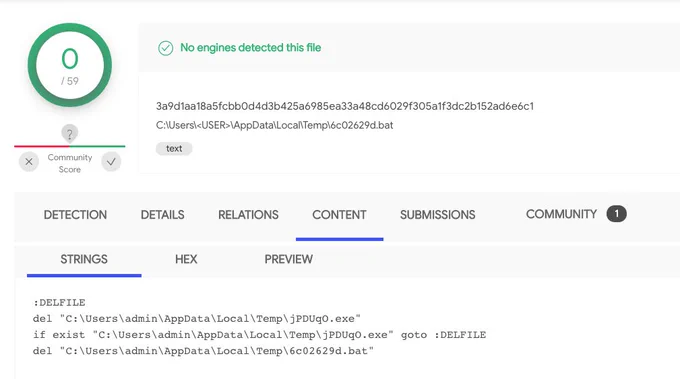Switch to the PREVIEW sub-tab
The height and width of the screenshot is (379, 680).
(288, 259)
